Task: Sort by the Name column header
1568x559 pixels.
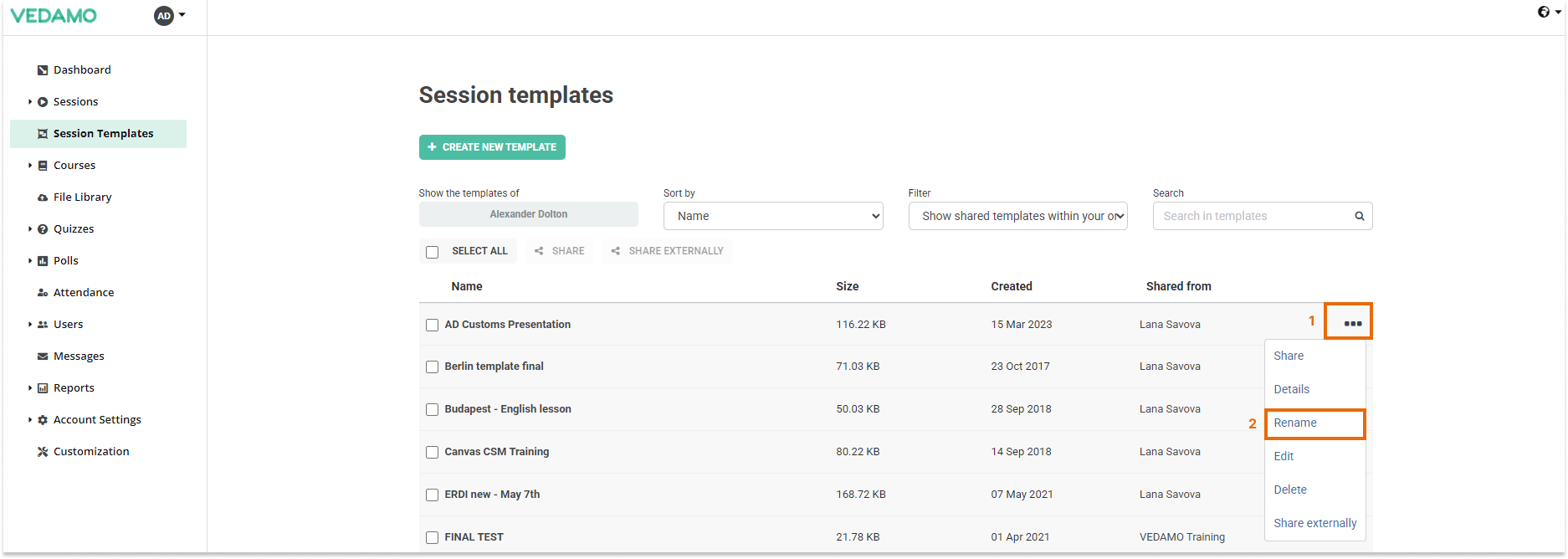Action: 467,286
